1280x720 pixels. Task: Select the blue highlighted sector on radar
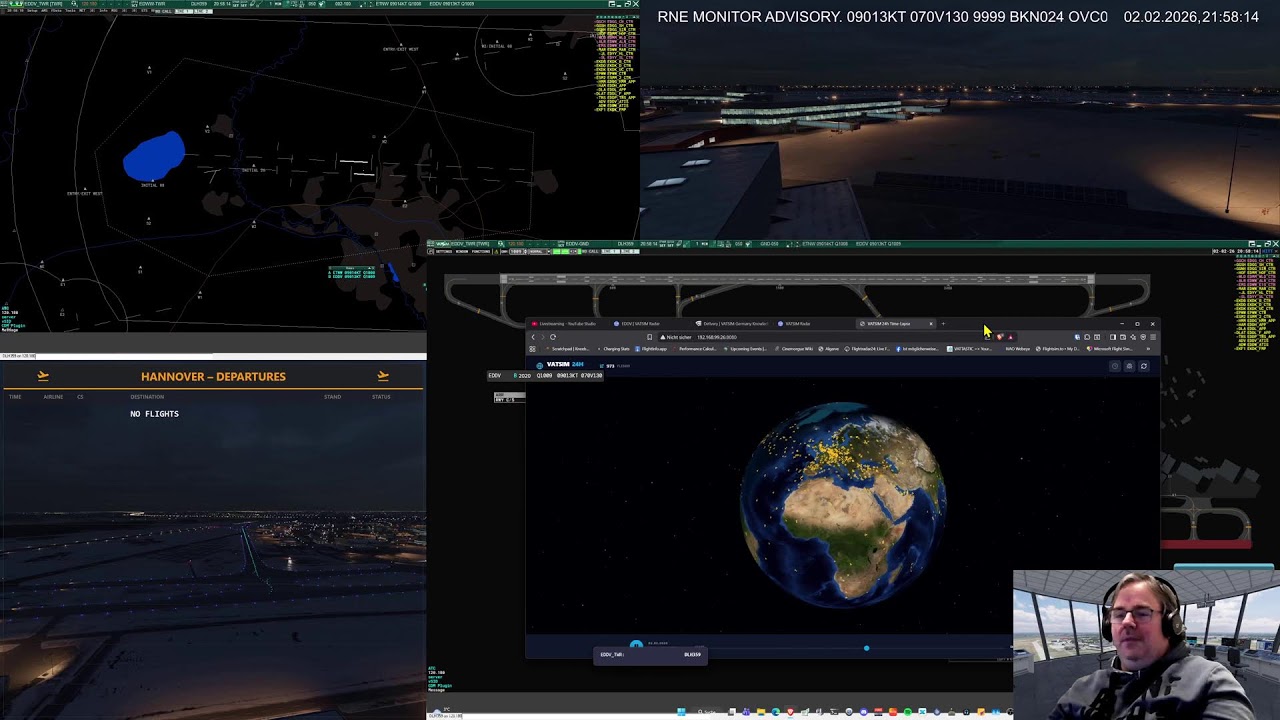pyautogui.click(x=154, y=157)
